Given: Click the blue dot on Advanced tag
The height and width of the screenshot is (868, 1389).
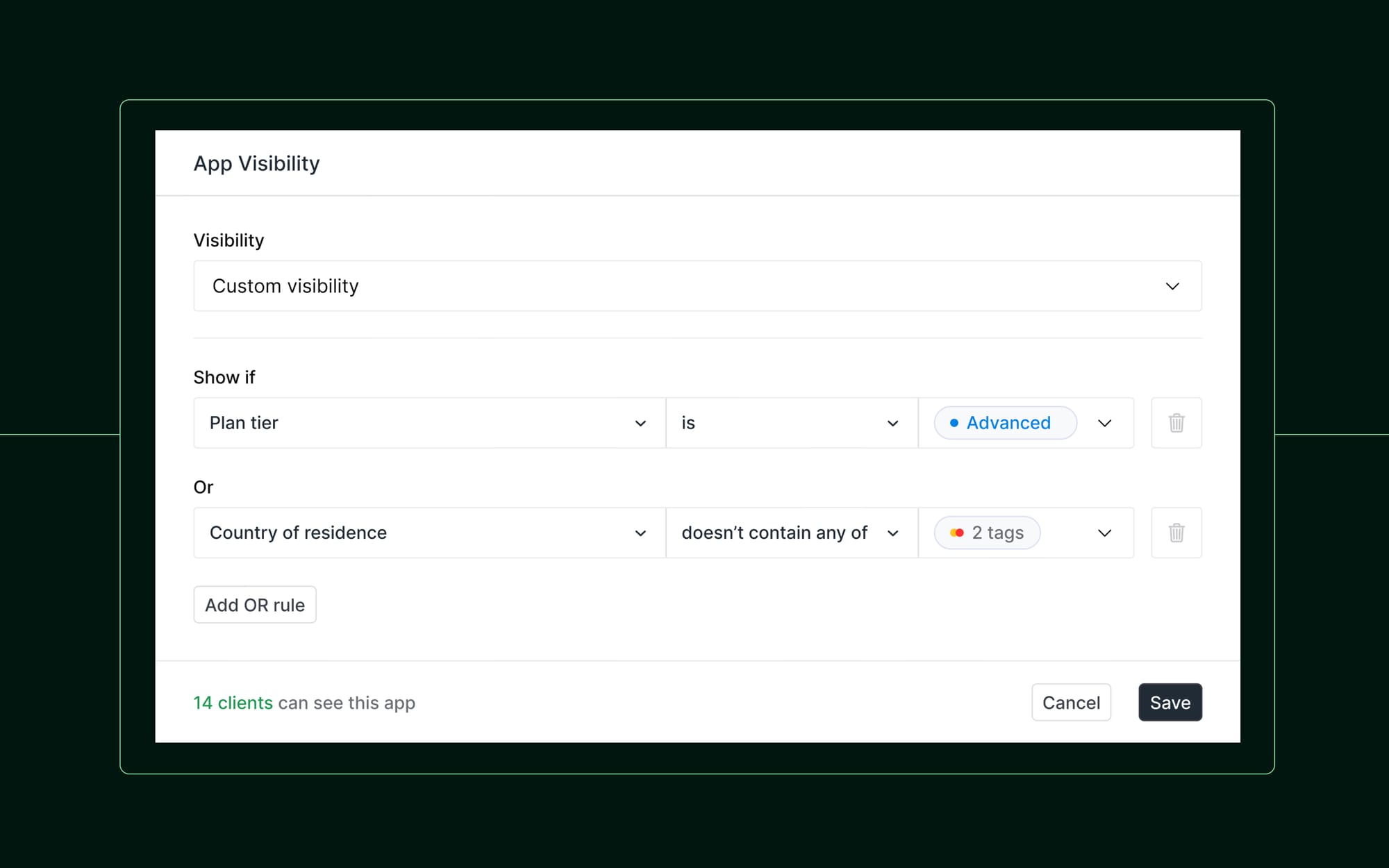Looking at the screenshot, I should [x=954, y=423].
